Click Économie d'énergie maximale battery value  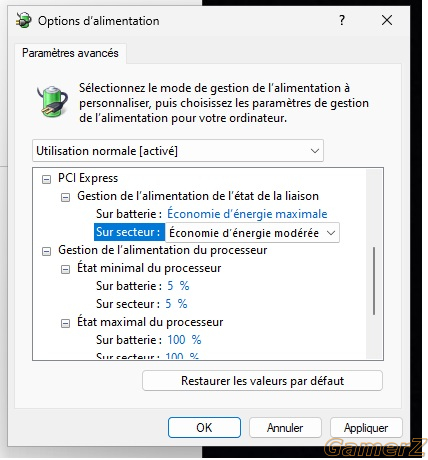click(247, 214)
